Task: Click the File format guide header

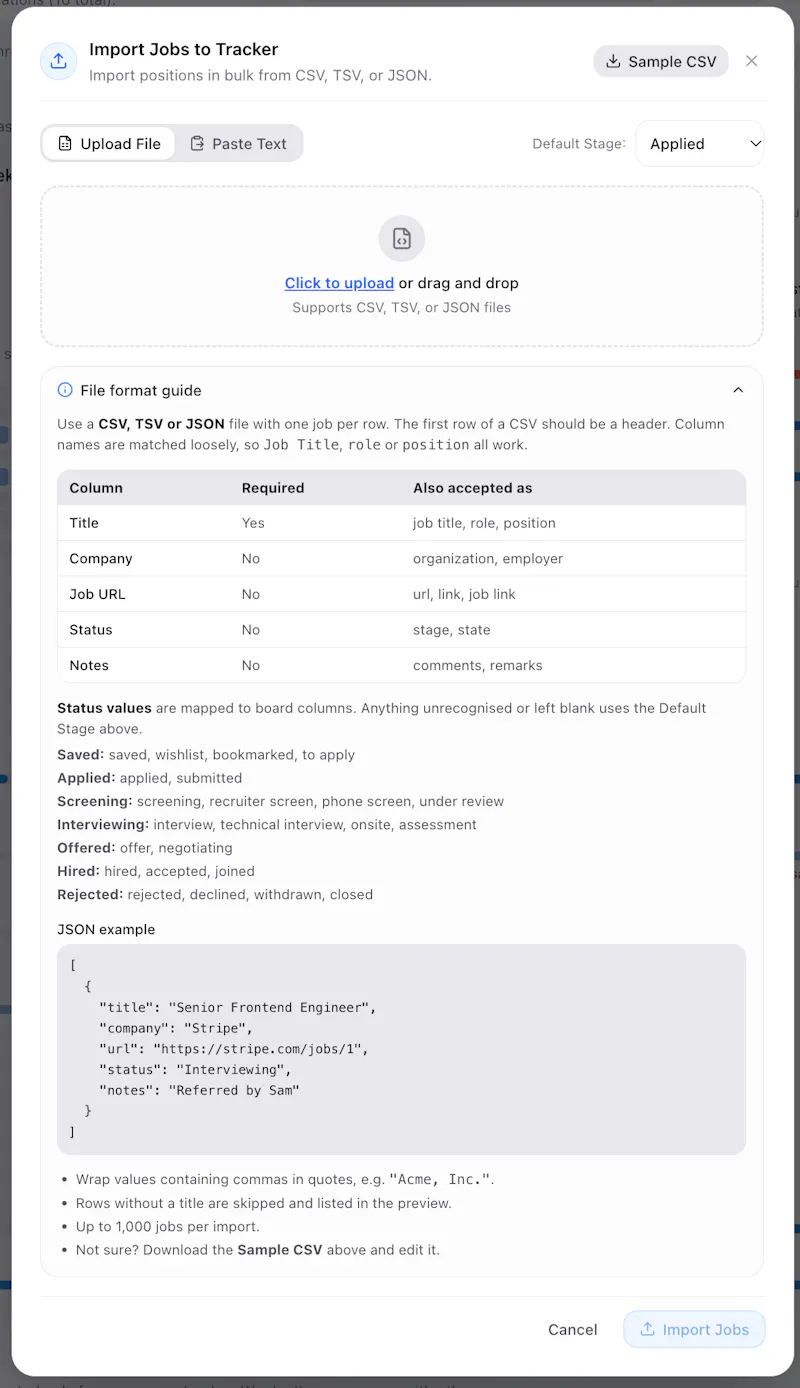Action: [x=402, y=390]
